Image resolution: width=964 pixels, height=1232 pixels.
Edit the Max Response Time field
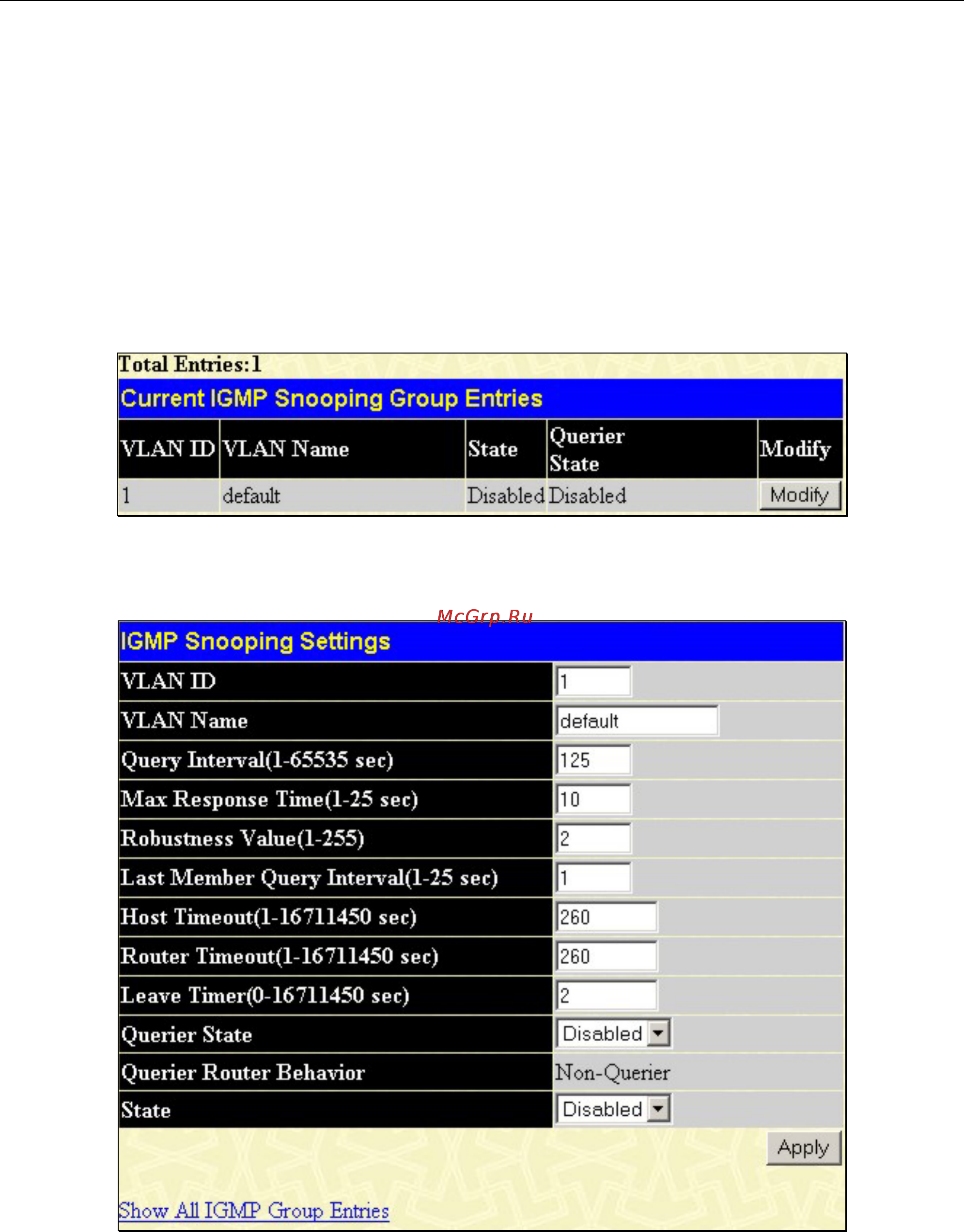pos(593,800)
